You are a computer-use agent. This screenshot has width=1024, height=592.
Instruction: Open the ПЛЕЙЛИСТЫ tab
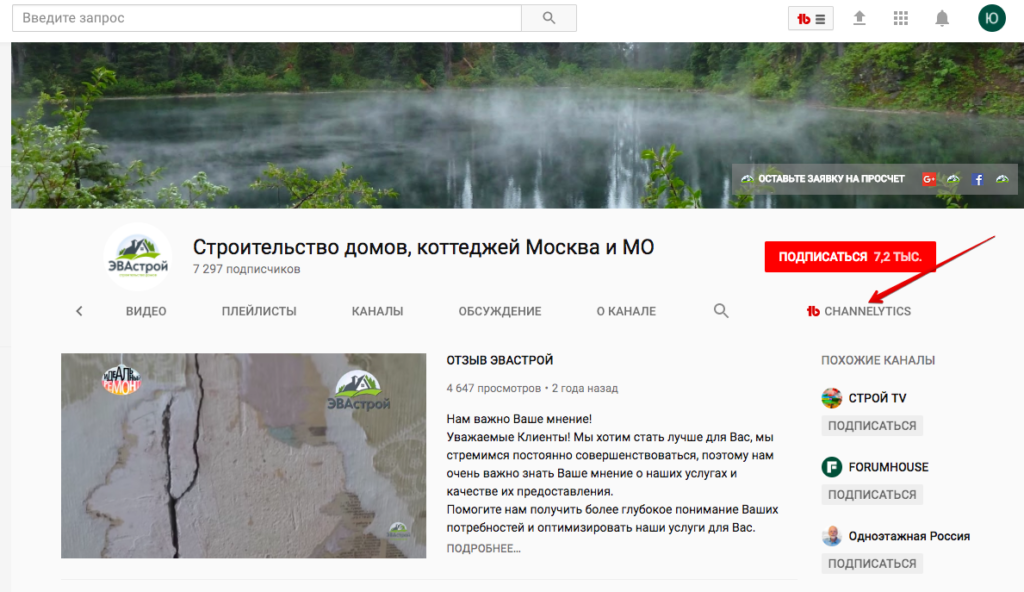click(x=259, y=311)
